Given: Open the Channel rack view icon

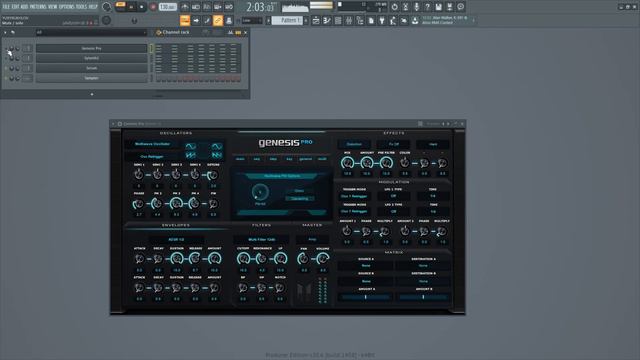Looking at the screenshot, I should (338, 20).
